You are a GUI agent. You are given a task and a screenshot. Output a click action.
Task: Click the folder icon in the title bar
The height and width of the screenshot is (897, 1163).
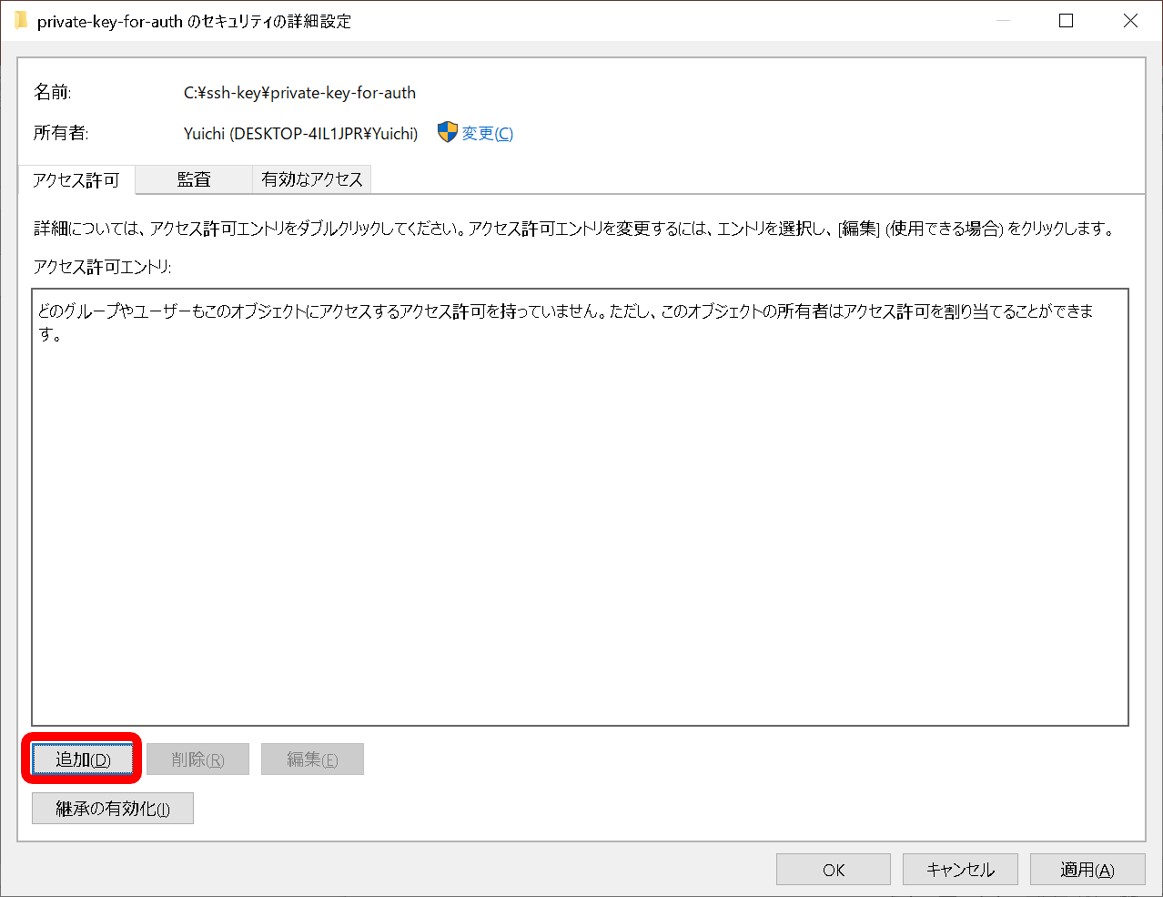pos(20,21)
